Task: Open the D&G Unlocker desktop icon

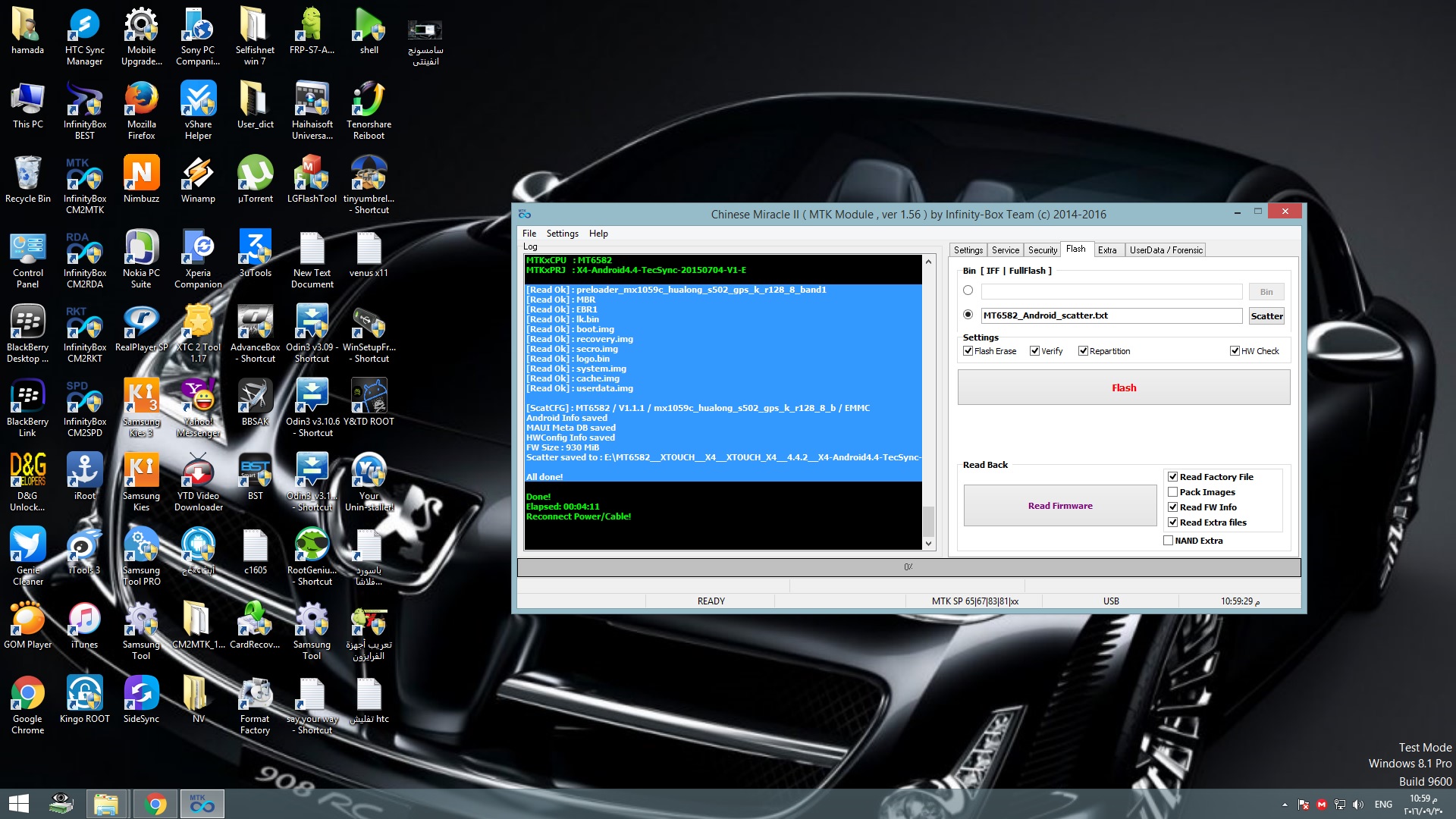Action: pyautogui.click(x=27, y=482)
